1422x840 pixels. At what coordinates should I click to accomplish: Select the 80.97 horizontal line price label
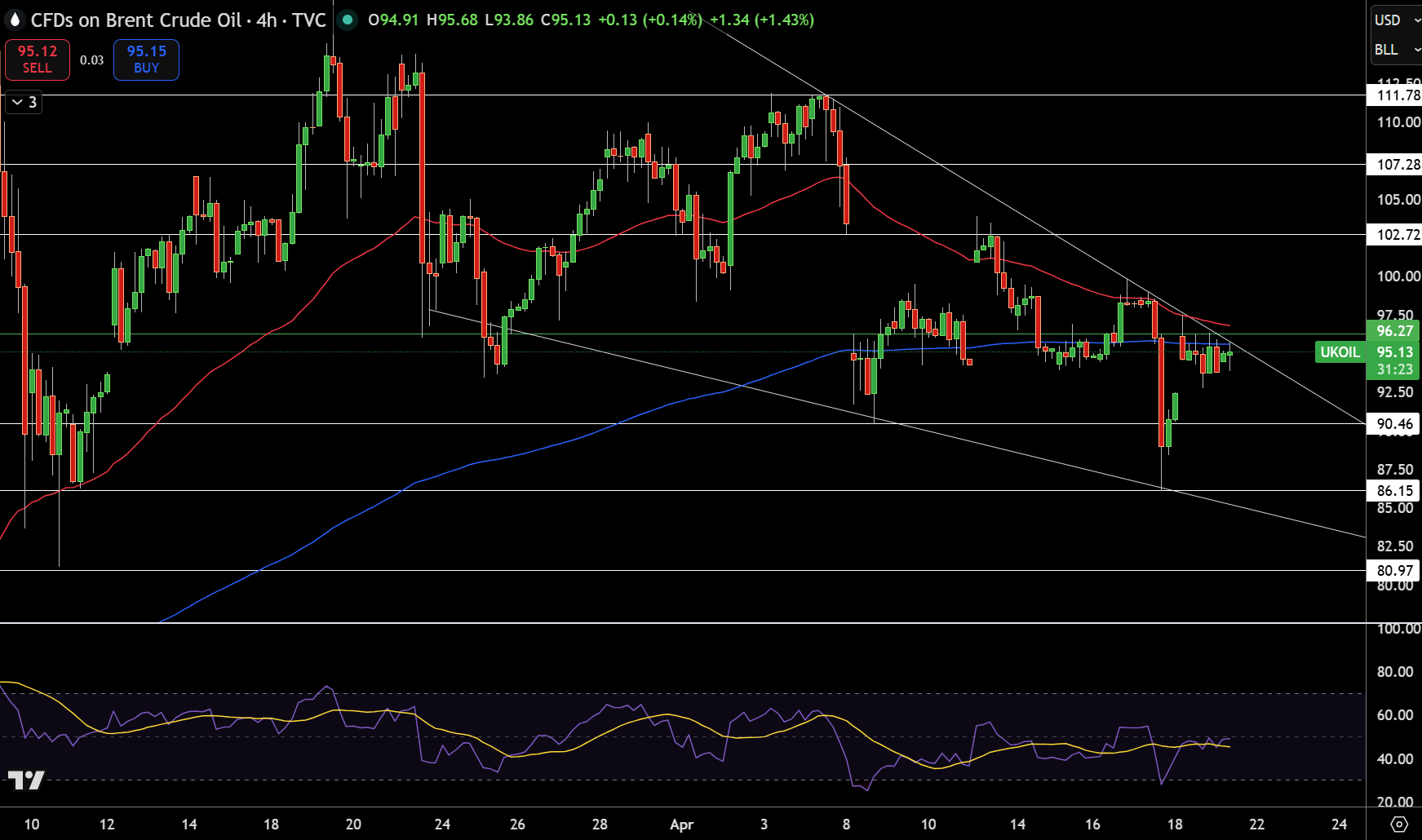(x=1394, y=571)
